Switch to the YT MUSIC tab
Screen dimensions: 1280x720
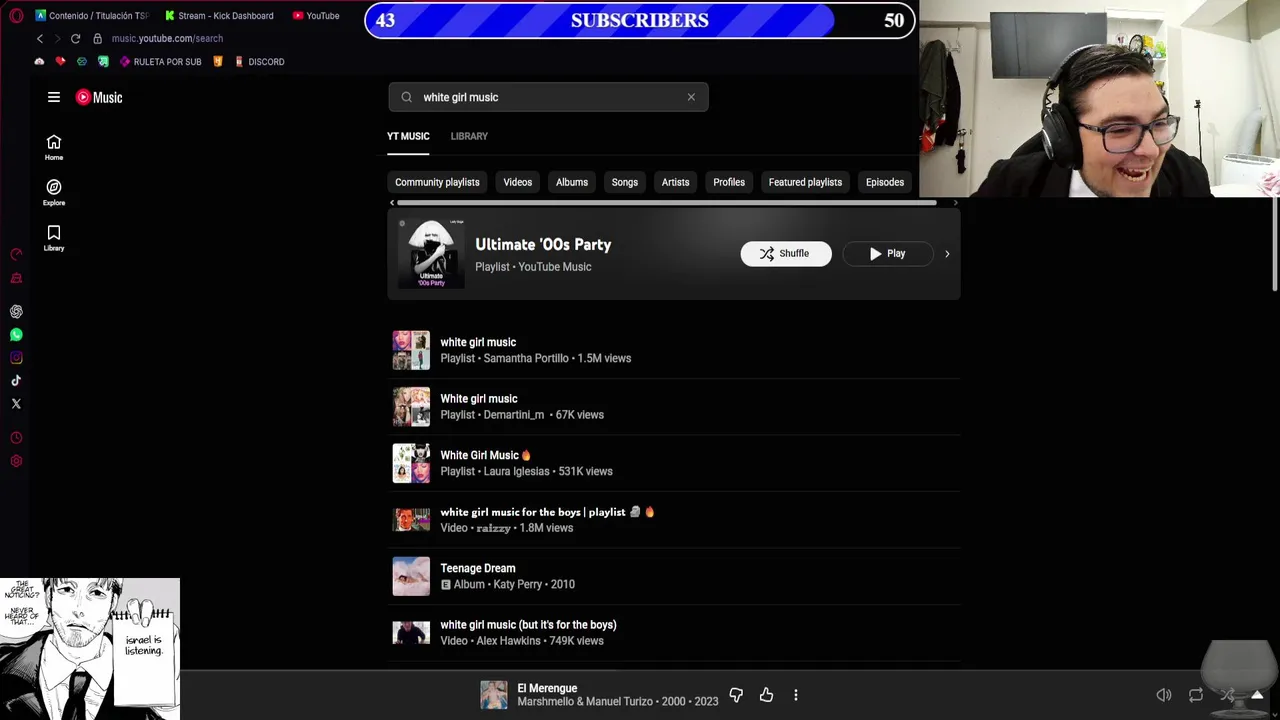coord(408,136)
